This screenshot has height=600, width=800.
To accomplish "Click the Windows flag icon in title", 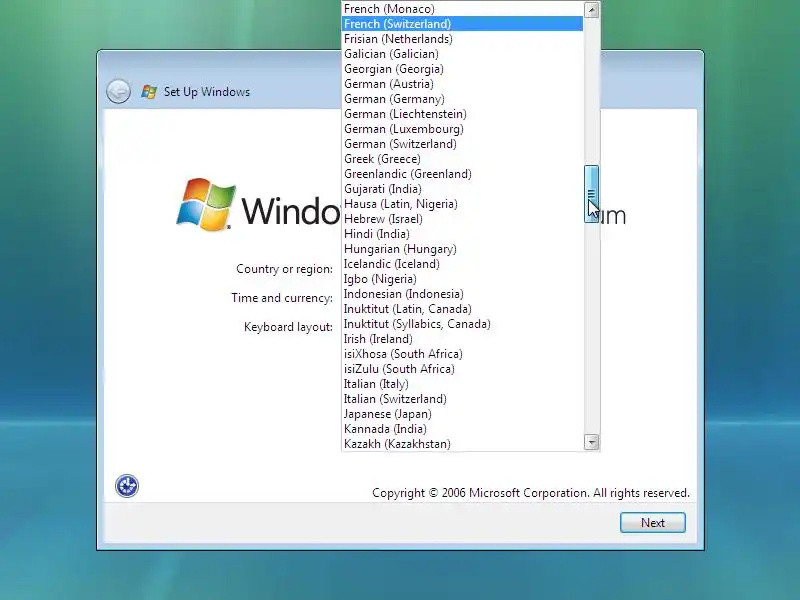I will [149, 92].
